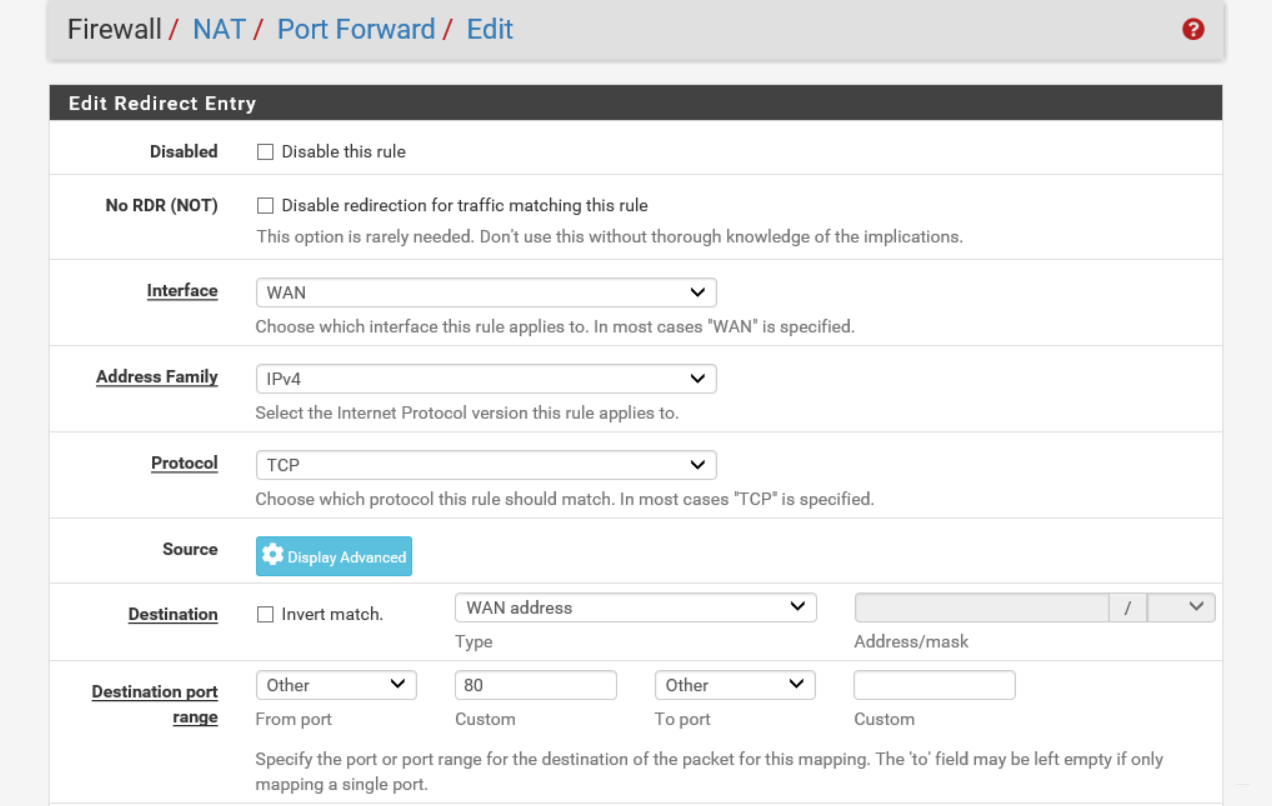Open the Destination Type WAN address dropdown
Screen dimensions: 1272x806
(x=635, y=607)
